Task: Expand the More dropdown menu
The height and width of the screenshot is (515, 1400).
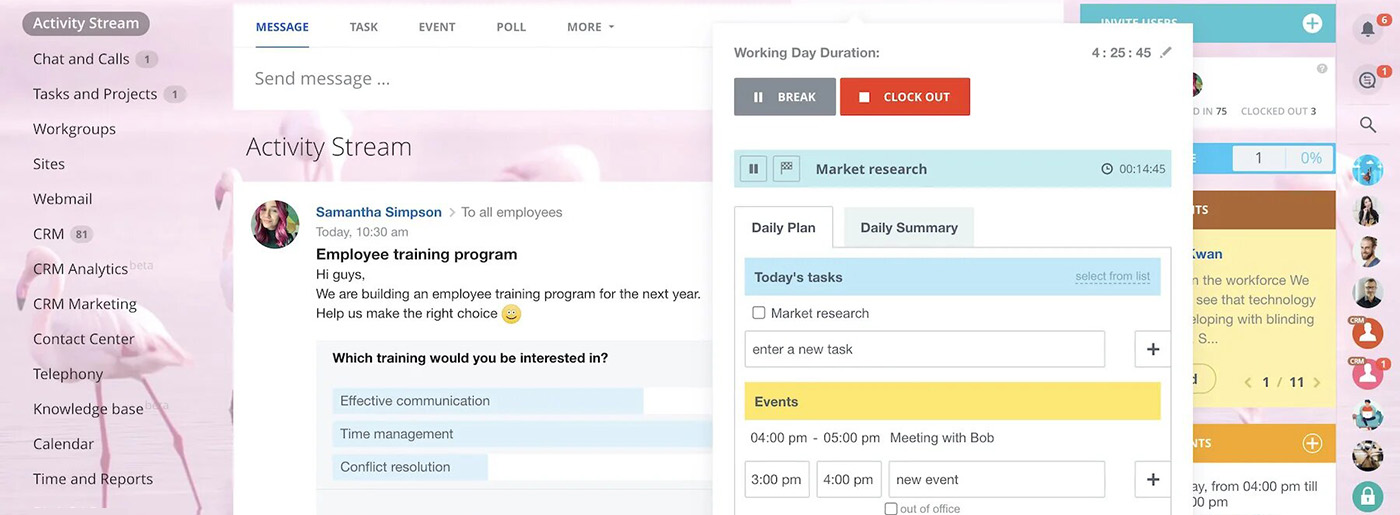Action: pos(590,27)
